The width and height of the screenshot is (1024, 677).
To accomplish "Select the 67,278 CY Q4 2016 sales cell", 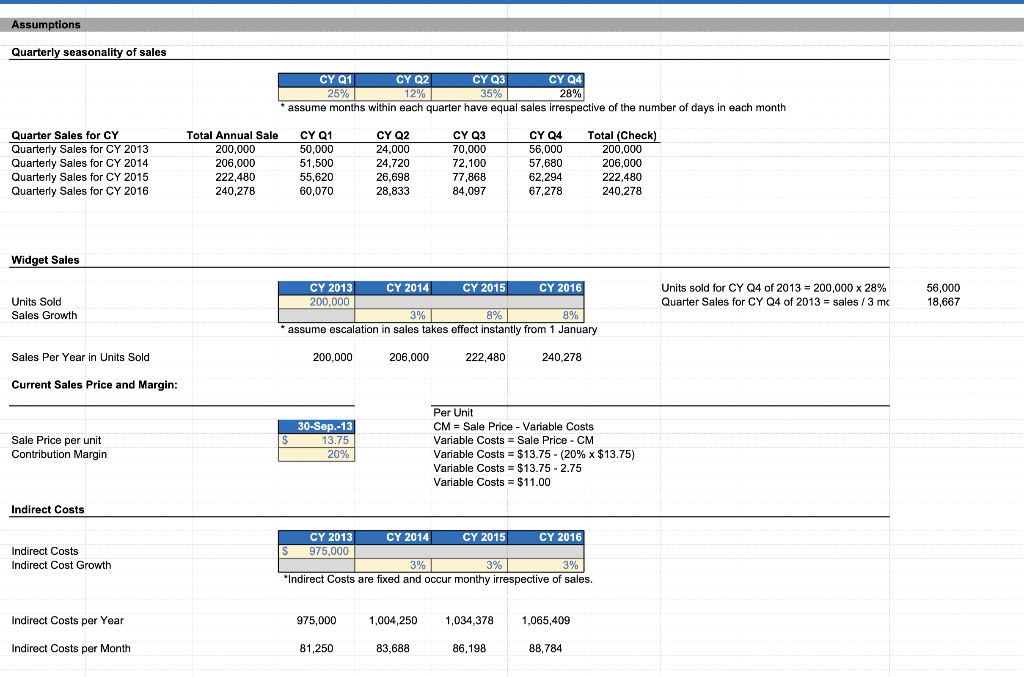I will pyautogui.click(x=546, y=191).
